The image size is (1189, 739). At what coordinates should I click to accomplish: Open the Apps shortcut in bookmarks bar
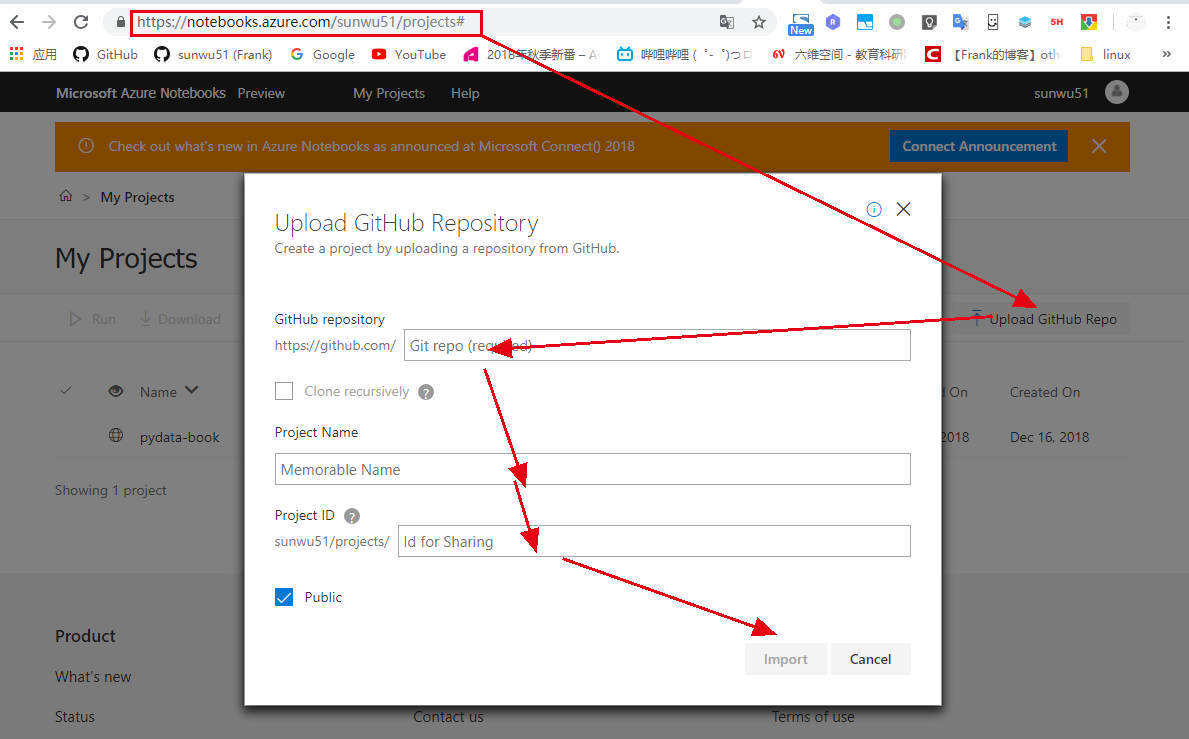33,54
